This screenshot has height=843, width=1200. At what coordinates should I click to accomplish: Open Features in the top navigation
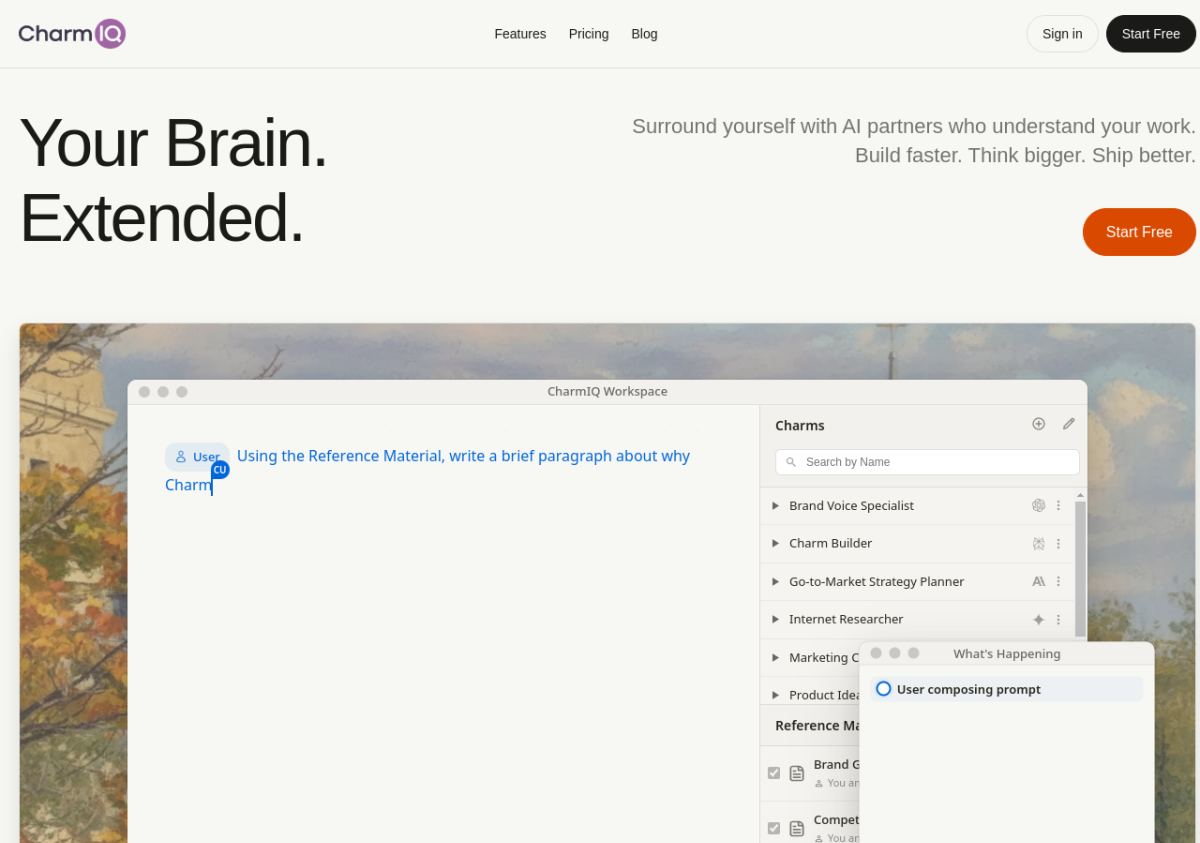[x=520, y=34]
